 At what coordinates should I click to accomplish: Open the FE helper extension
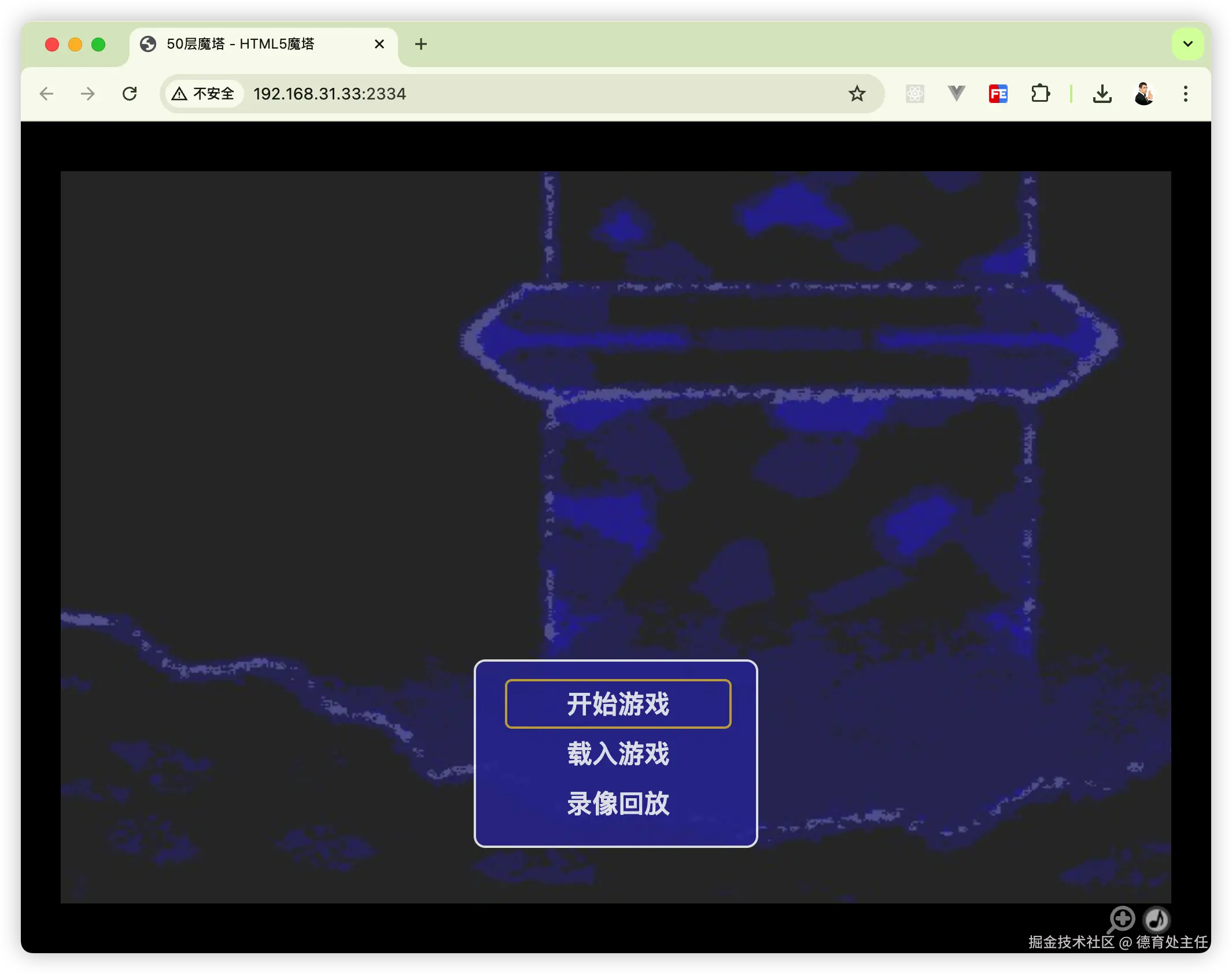point(998,94)
